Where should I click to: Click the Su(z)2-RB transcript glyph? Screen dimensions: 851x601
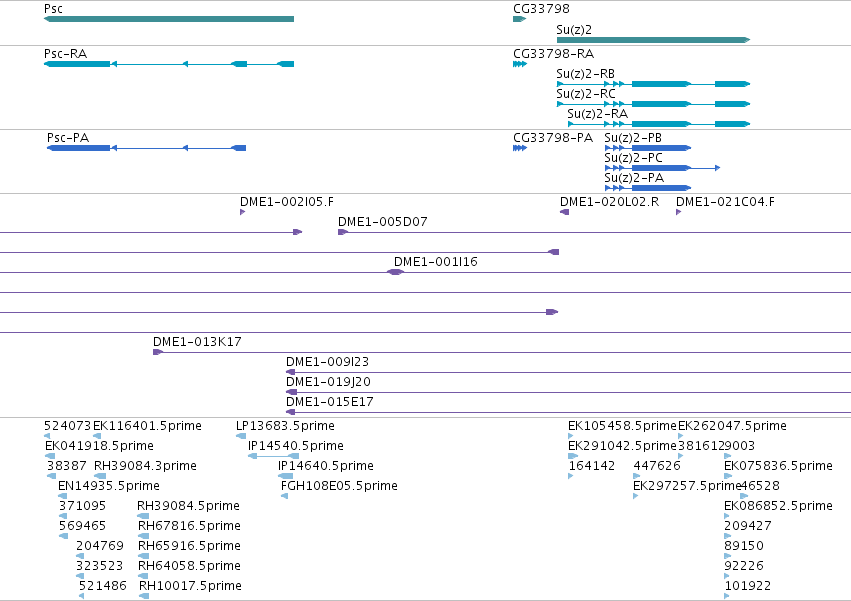(x=653, y=84)
